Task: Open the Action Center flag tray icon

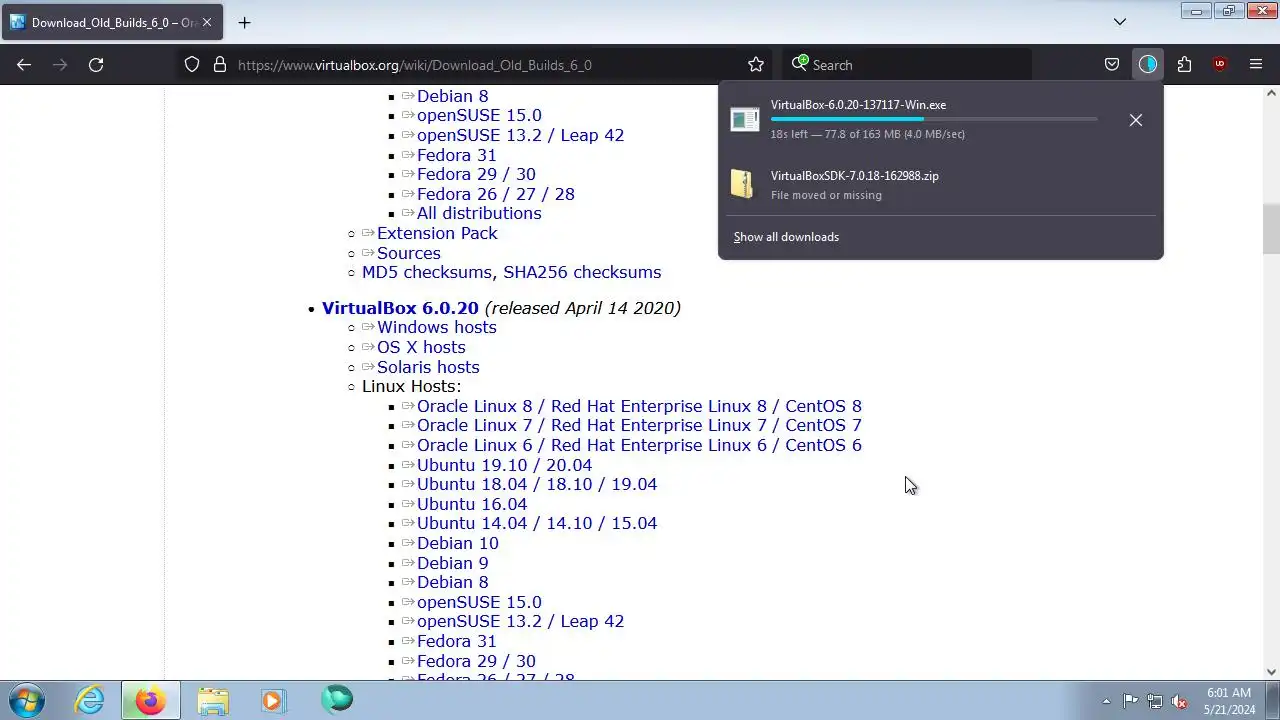Action: tap(1130, 701)
